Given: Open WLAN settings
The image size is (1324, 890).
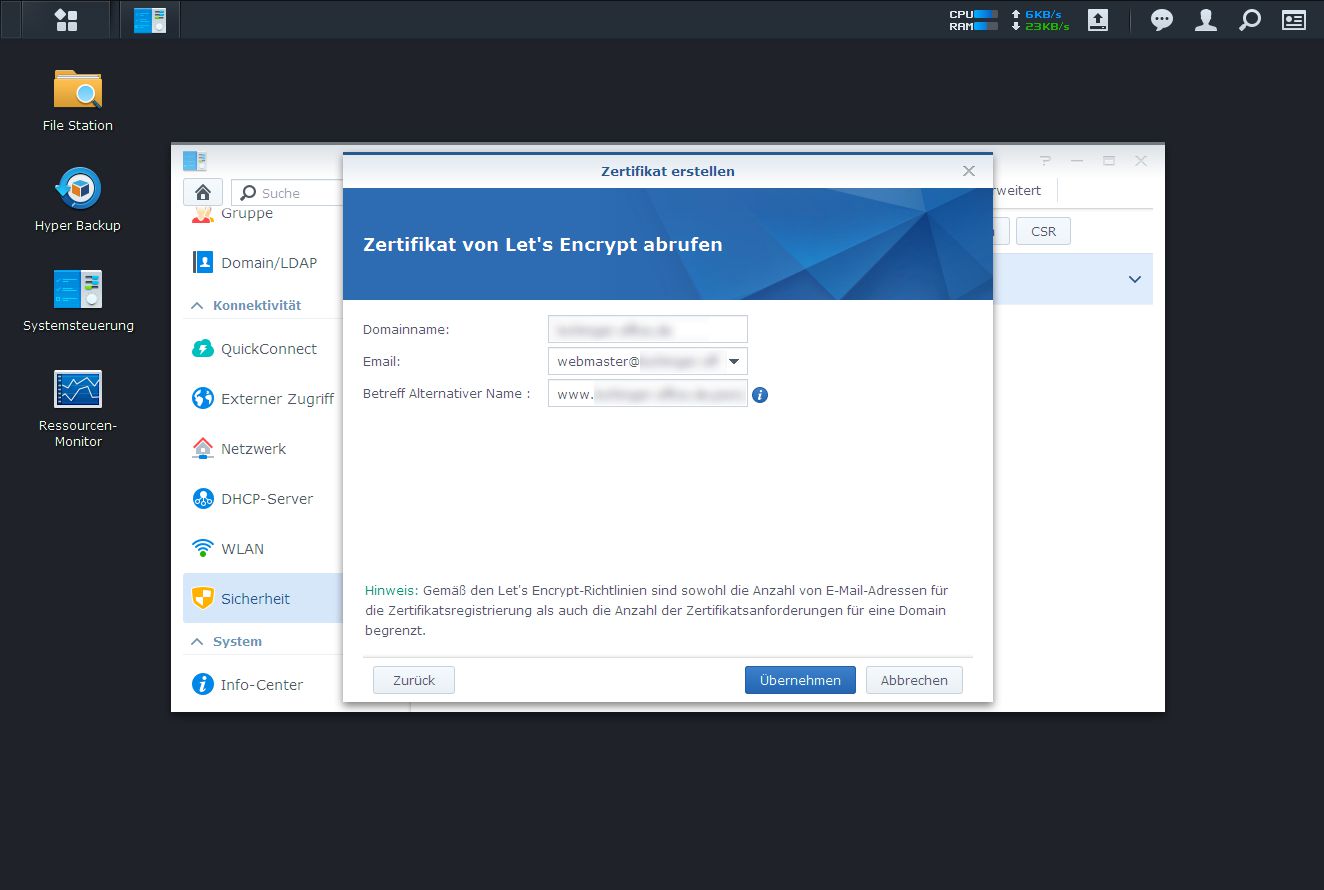Looking at the screenshot, I should (x=263, y=549).
